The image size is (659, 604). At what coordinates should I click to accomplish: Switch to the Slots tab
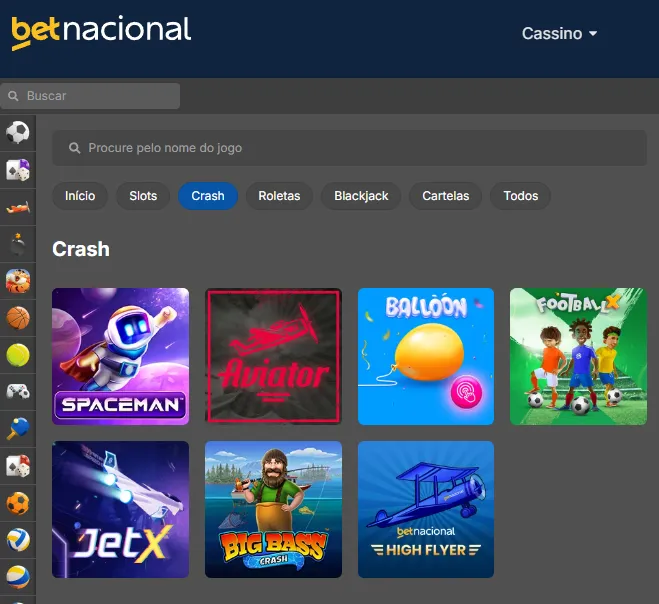coord(143,196)
